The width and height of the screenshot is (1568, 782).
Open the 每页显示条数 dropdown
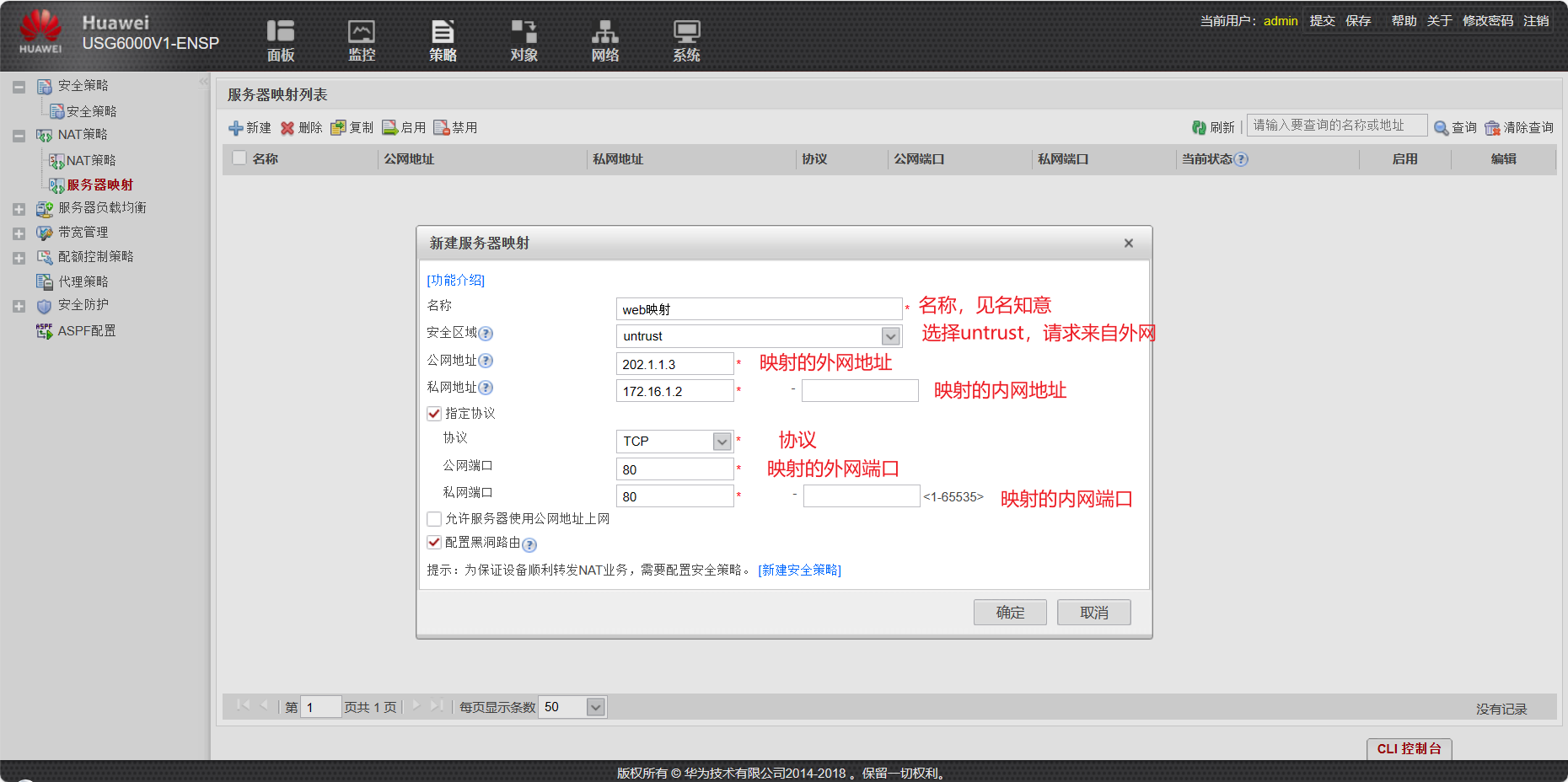click(596, 707)
